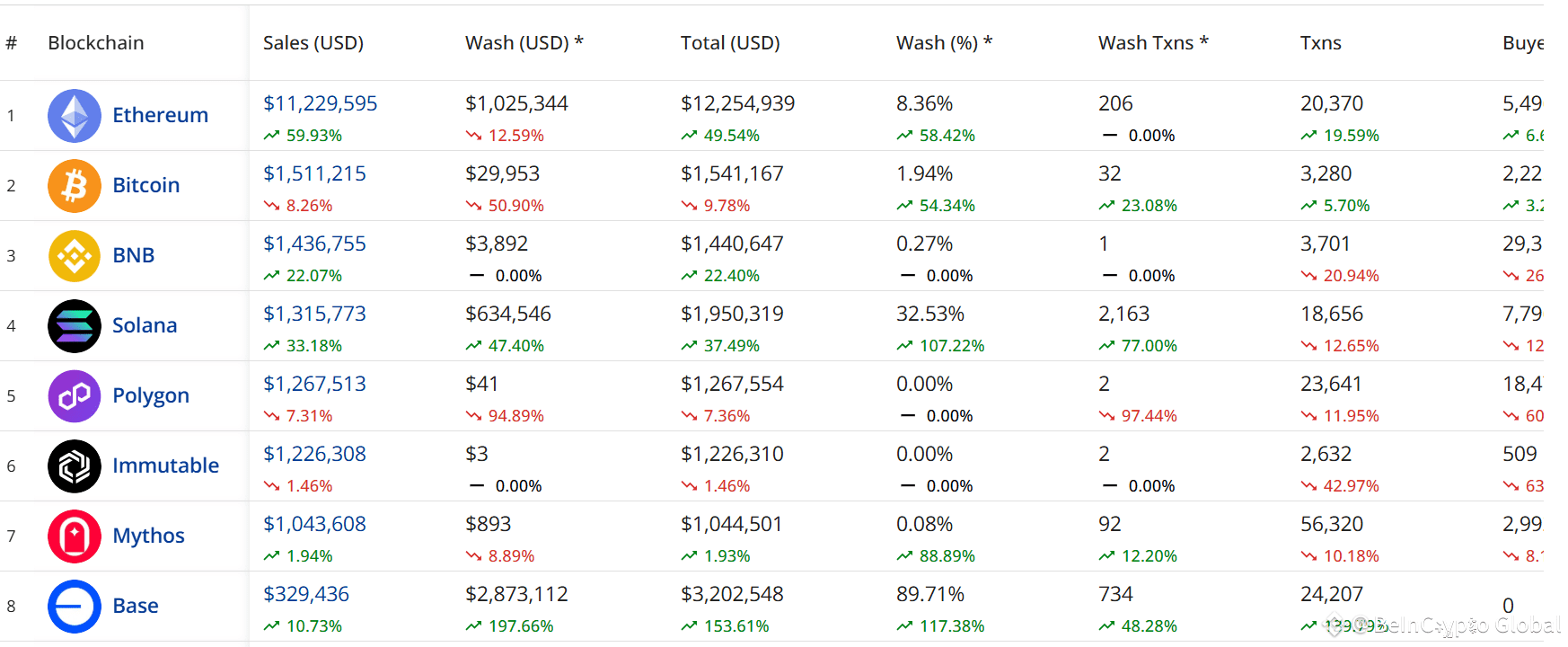Select Solana wash percent 32.53%
This screenshot has height=647, width=1568.
click(x=930, y=314)
